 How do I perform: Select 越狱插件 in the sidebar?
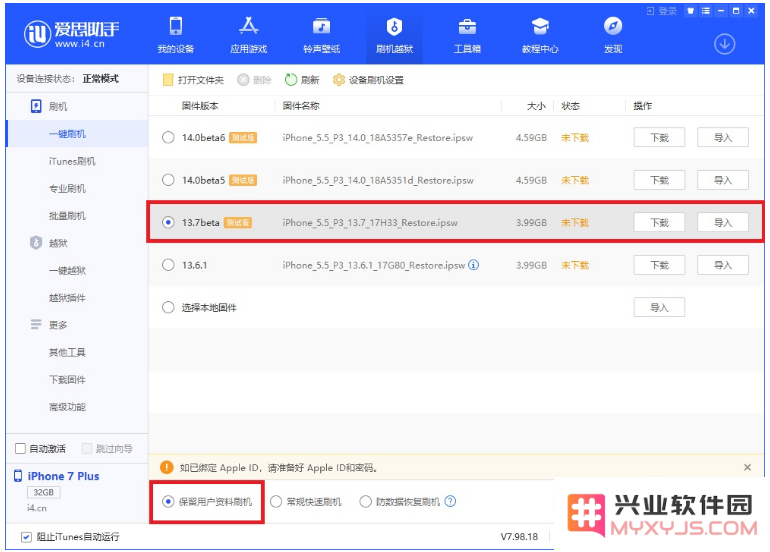click(67, 298)
